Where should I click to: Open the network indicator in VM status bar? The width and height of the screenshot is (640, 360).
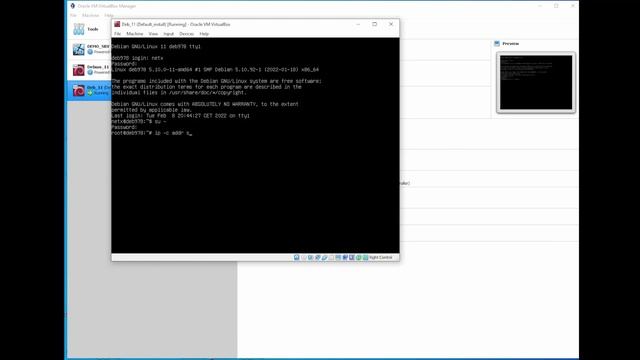click(318, 258)
